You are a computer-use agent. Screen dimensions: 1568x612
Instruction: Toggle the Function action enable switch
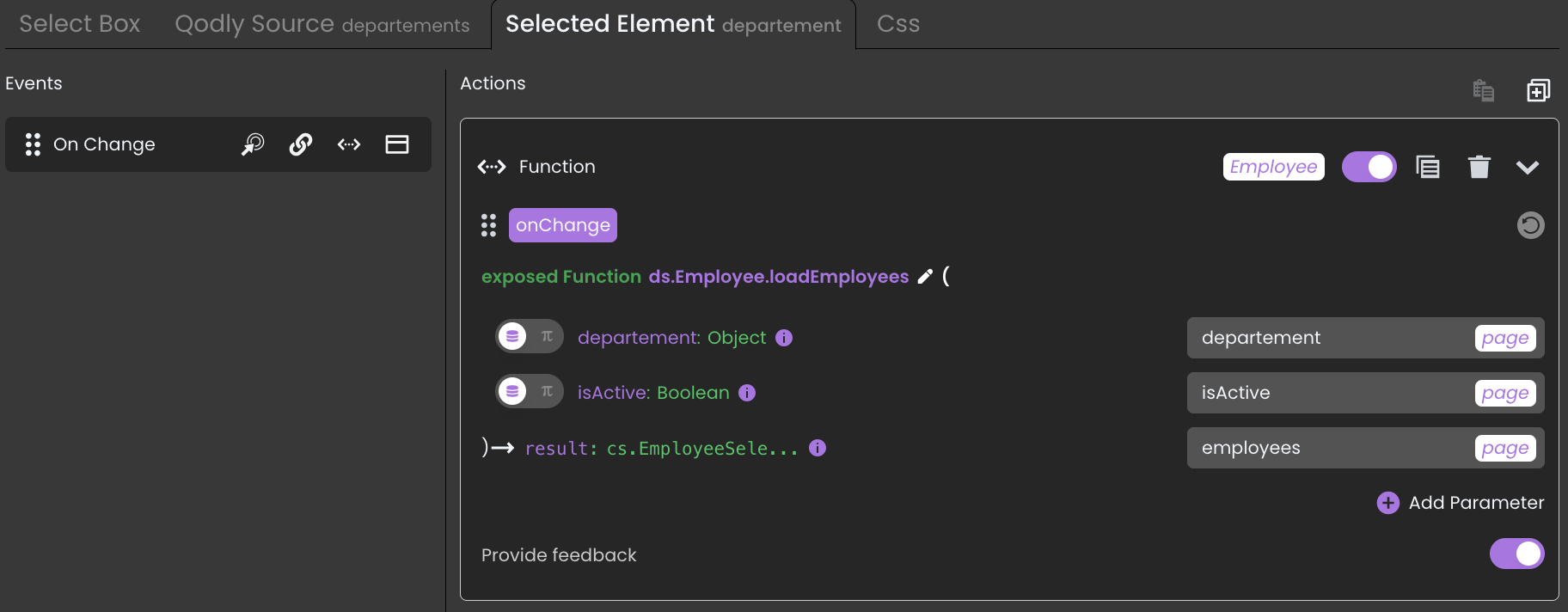(x=1369, y=167)
